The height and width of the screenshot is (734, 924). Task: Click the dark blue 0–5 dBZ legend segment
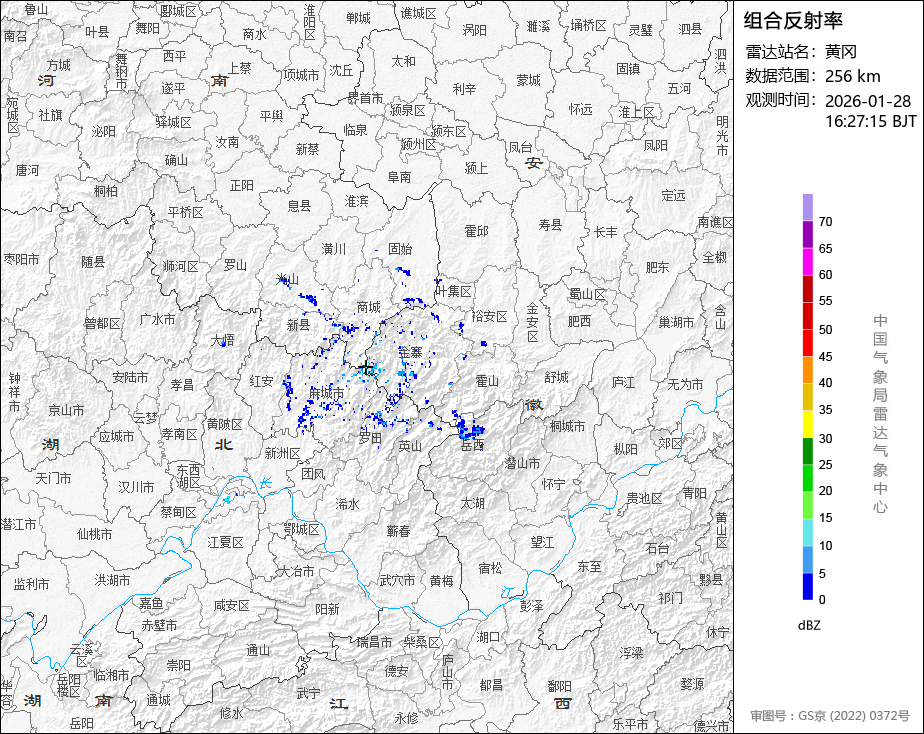807,586
